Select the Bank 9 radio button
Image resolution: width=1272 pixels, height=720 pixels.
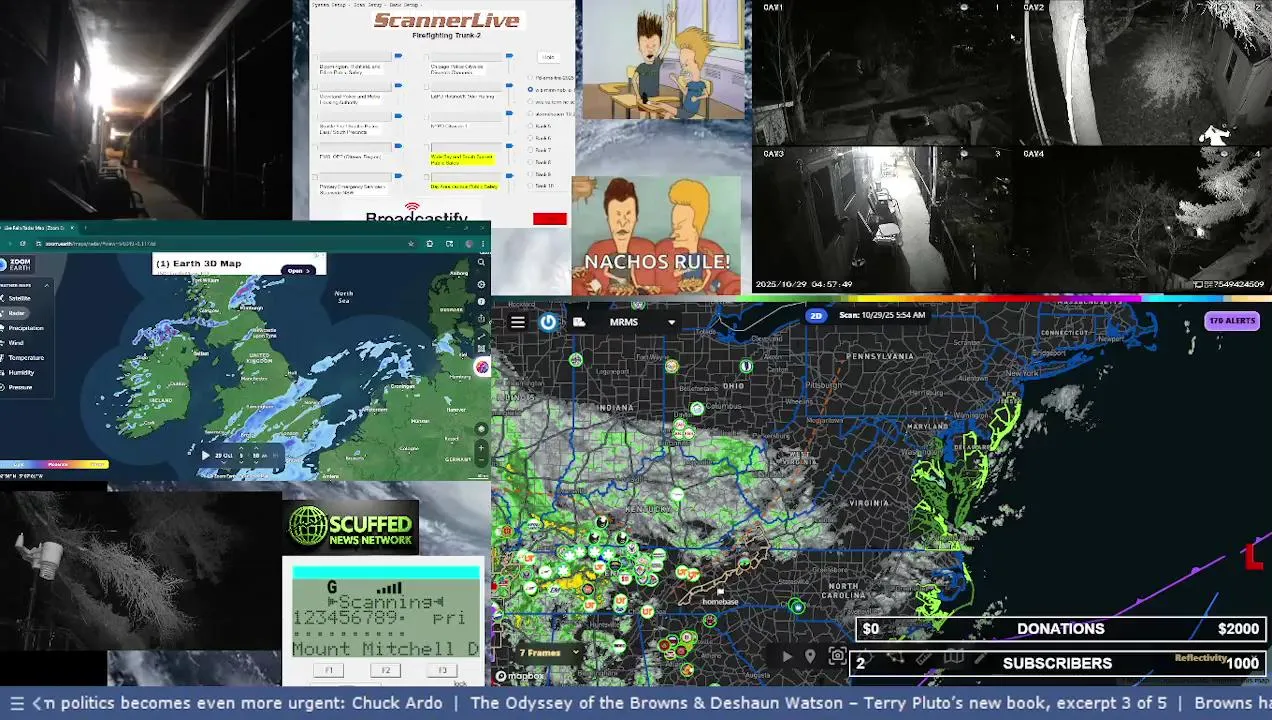click(x=530, y=174)
